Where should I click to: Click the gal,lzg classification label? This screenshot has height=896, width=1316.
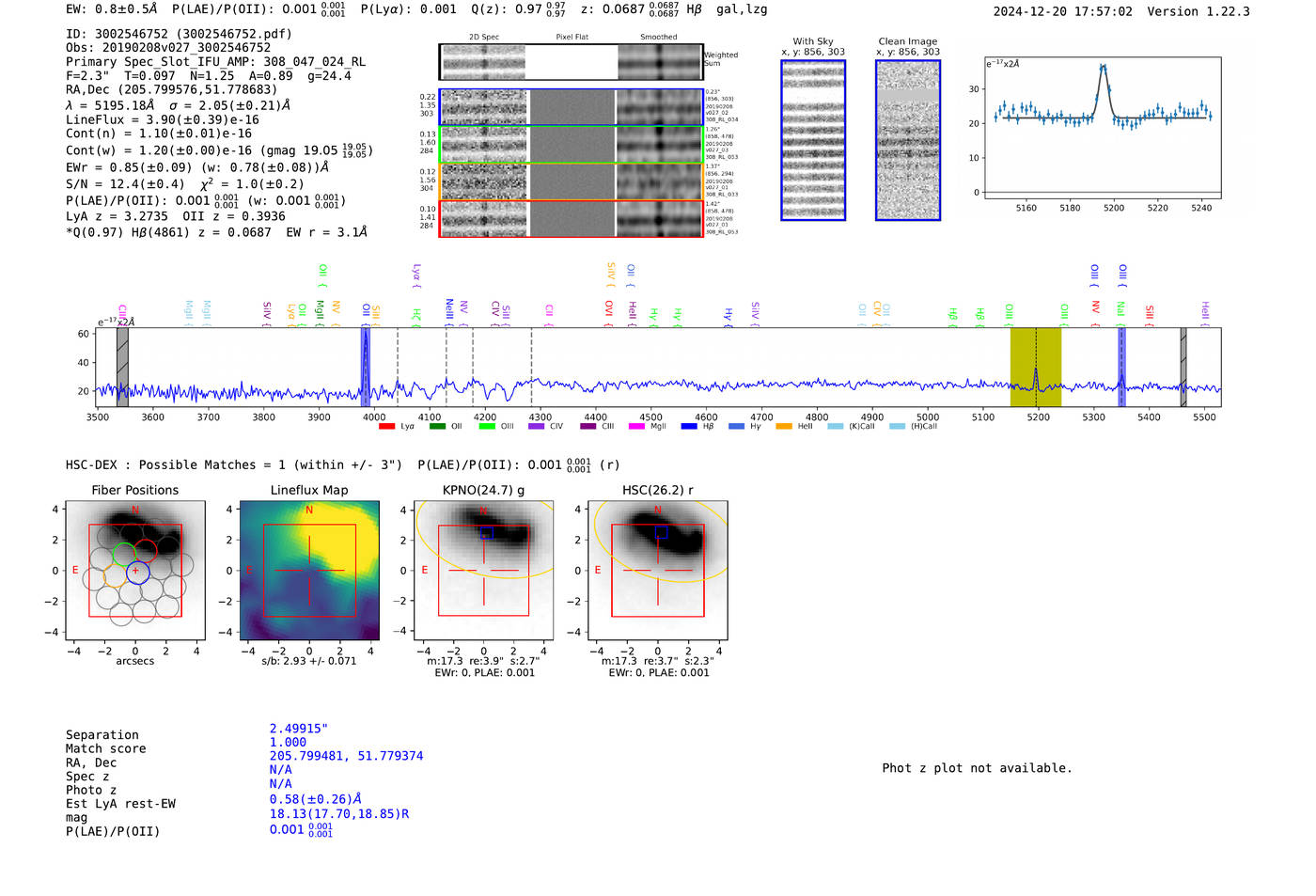coord(742,9)
